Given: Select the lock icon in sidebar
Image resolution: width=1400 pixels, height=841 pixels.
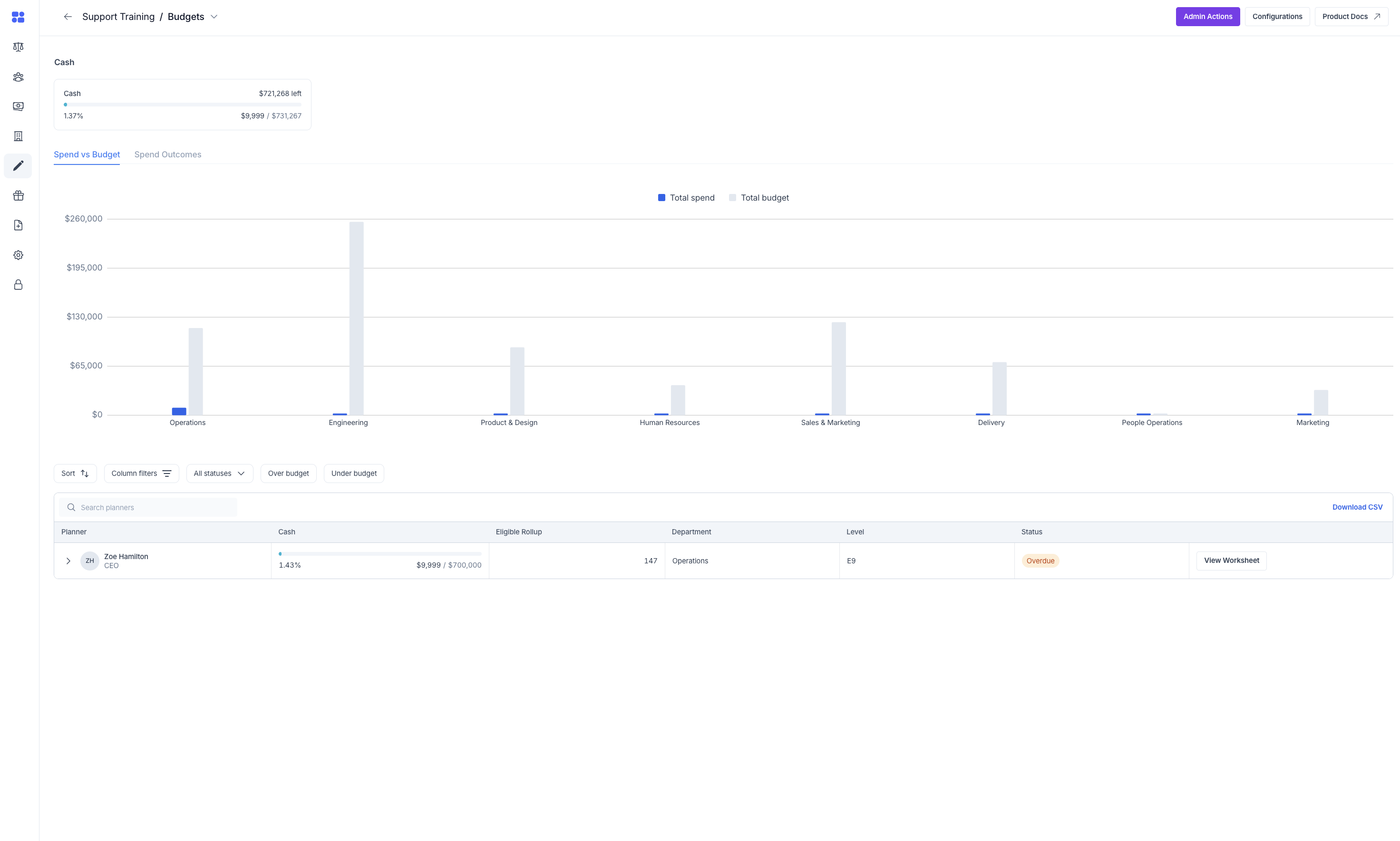Looking at the screenshot, I should 18,284.
